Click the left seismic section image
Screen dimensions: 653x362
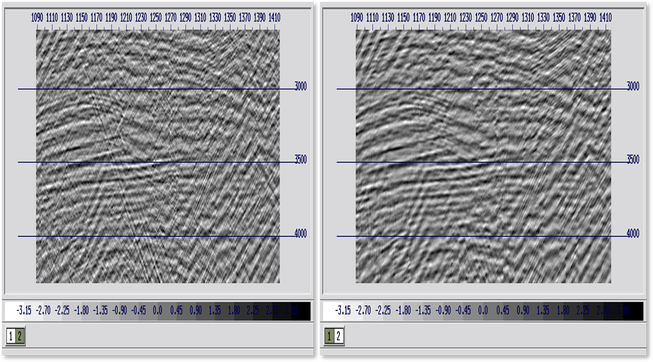(x=158, y=156)
